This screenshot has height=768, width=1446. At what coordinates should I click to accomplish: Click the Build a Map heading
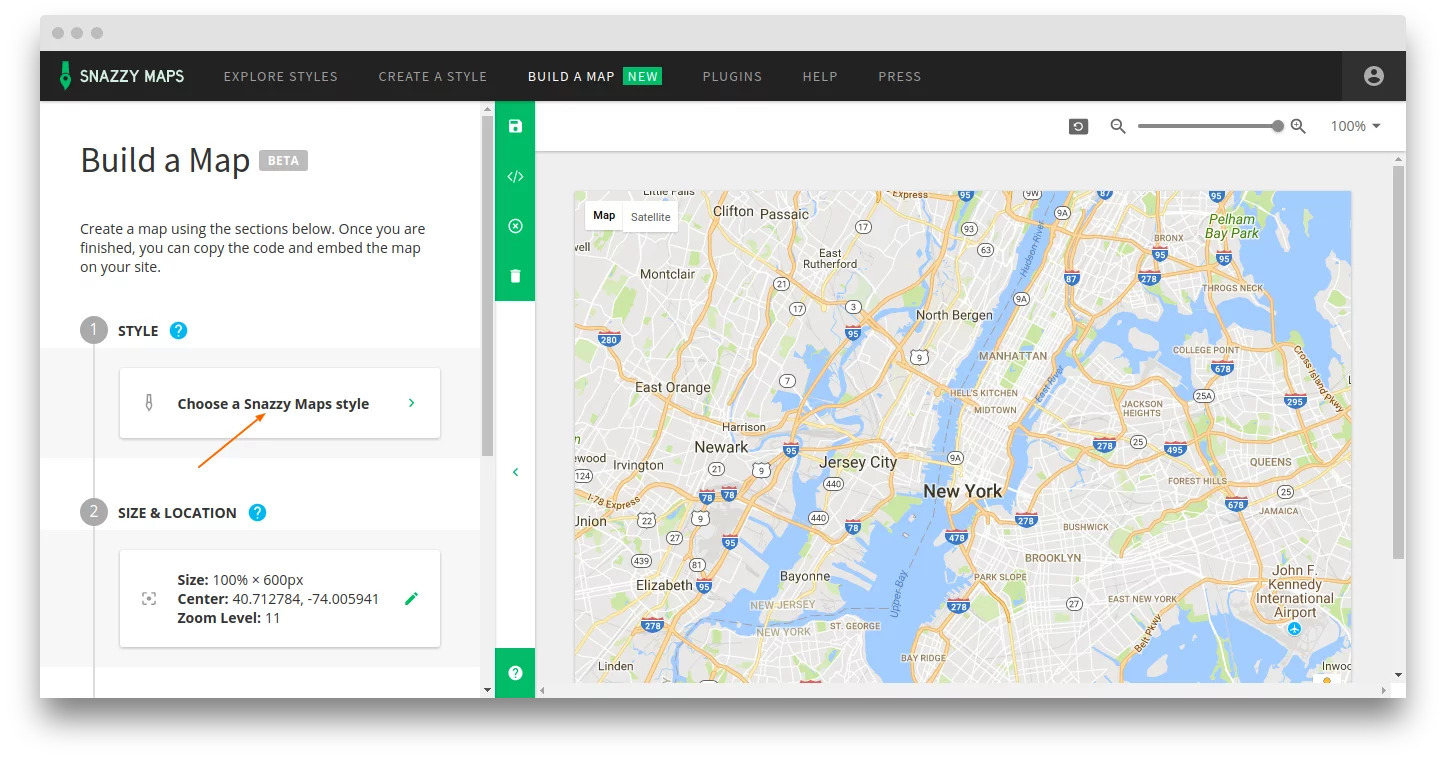tap(165, 160)
